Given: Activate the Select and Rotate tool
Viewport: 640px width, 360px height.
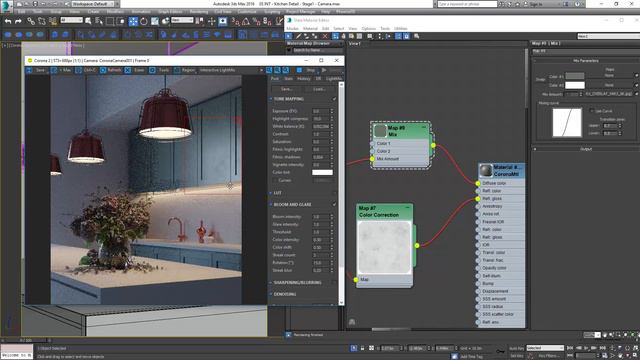Looking at the screenshot, I should coord(144,21).
